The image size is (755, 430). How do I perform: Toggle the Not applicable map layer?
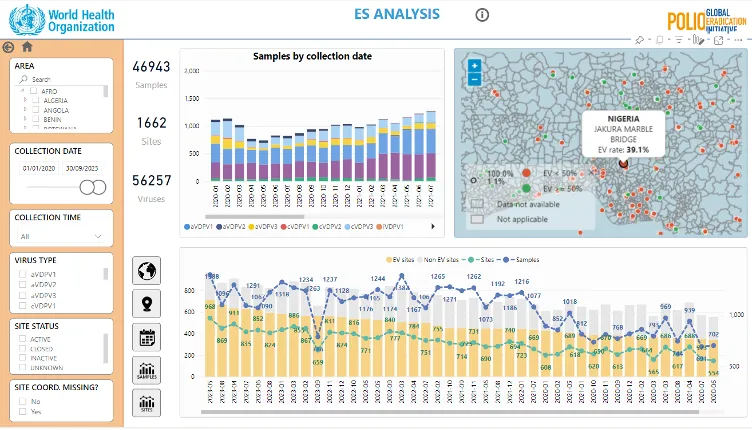[x=477, y=219]
